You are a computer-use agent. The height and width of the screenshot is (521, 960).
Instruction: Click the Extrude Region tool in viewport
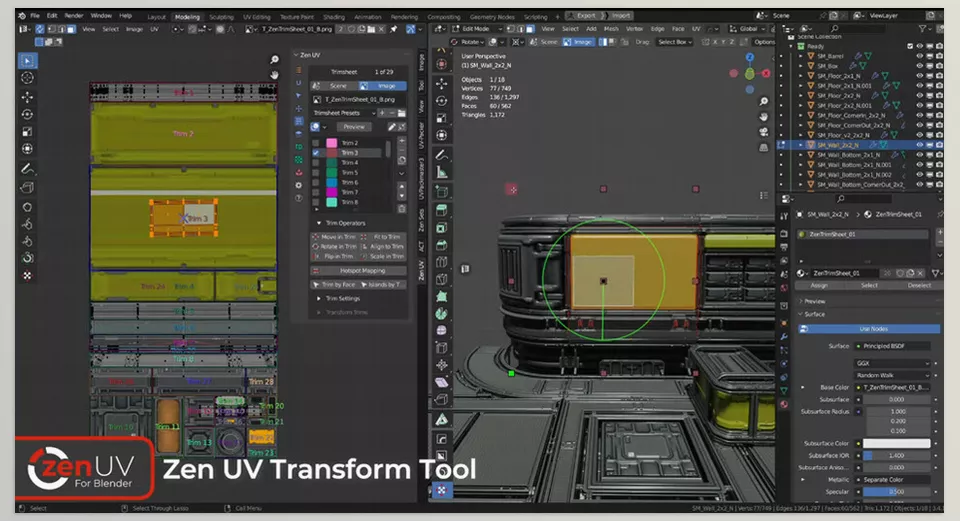click(x=441, y=210)
